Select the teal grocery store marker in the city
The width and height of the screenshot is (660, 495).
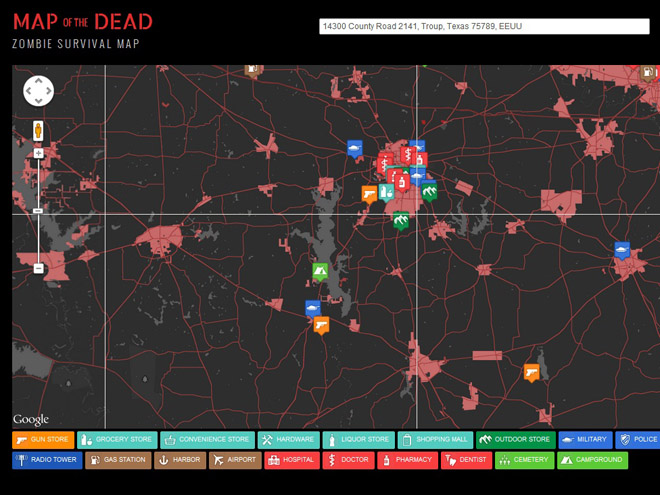pyautogui.click(x=386, y=193)
